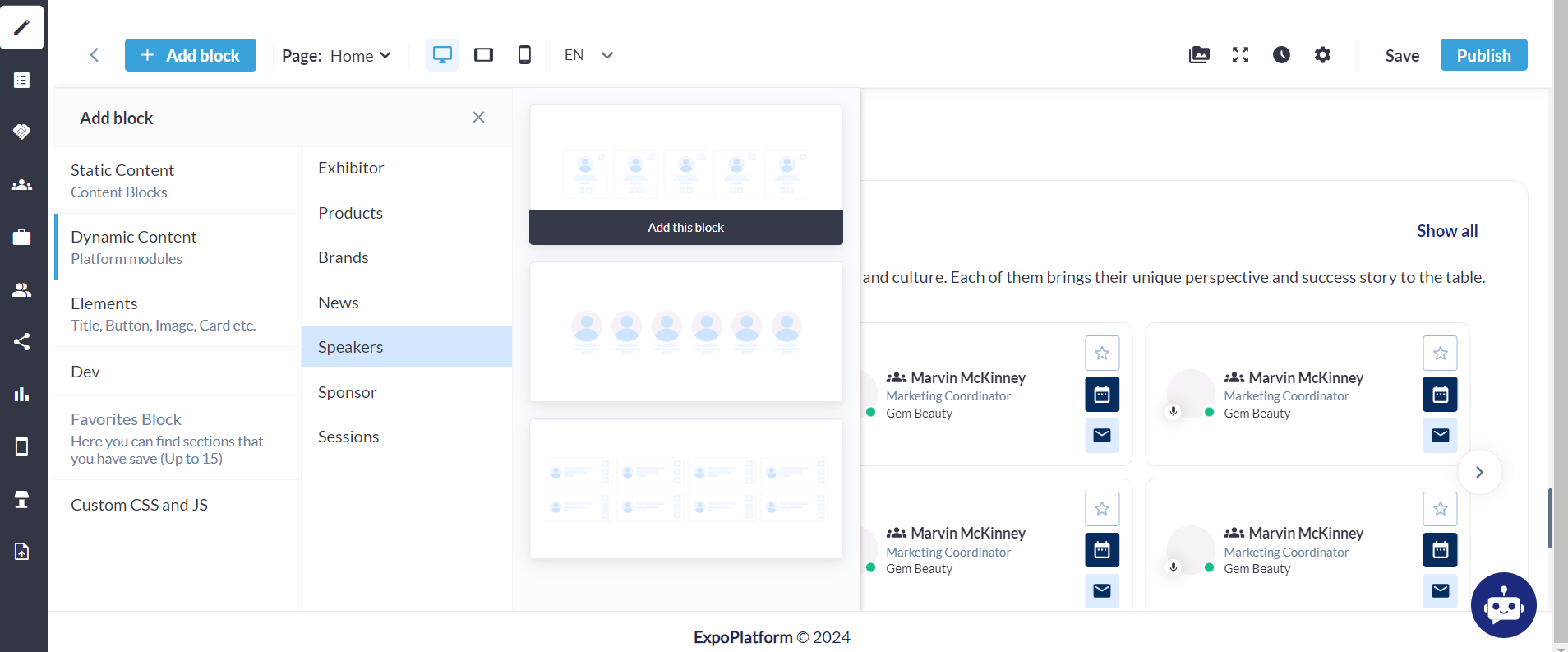Select Static Content category
Image resolution: width=1568 pixels, height=652 pixels.
click(x=178, y=180)
